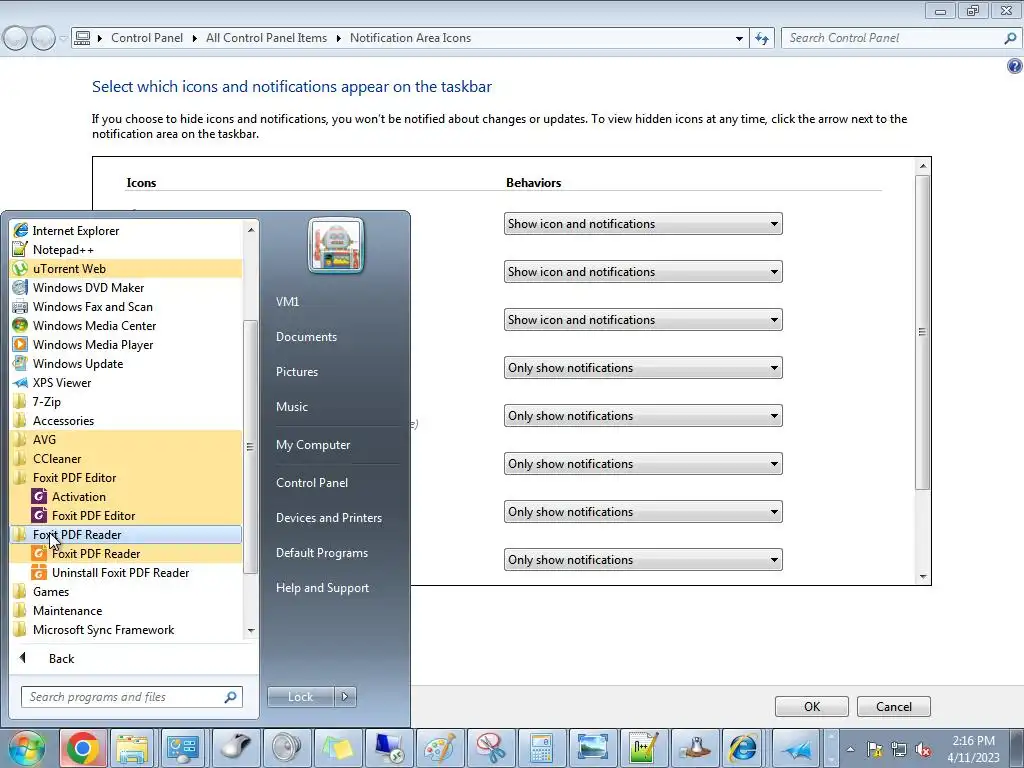Image resolution: width=1024 pixels, height=768 pixels.
Task: Open Control Panel help question-mark icon
Action: point(1014,65)
